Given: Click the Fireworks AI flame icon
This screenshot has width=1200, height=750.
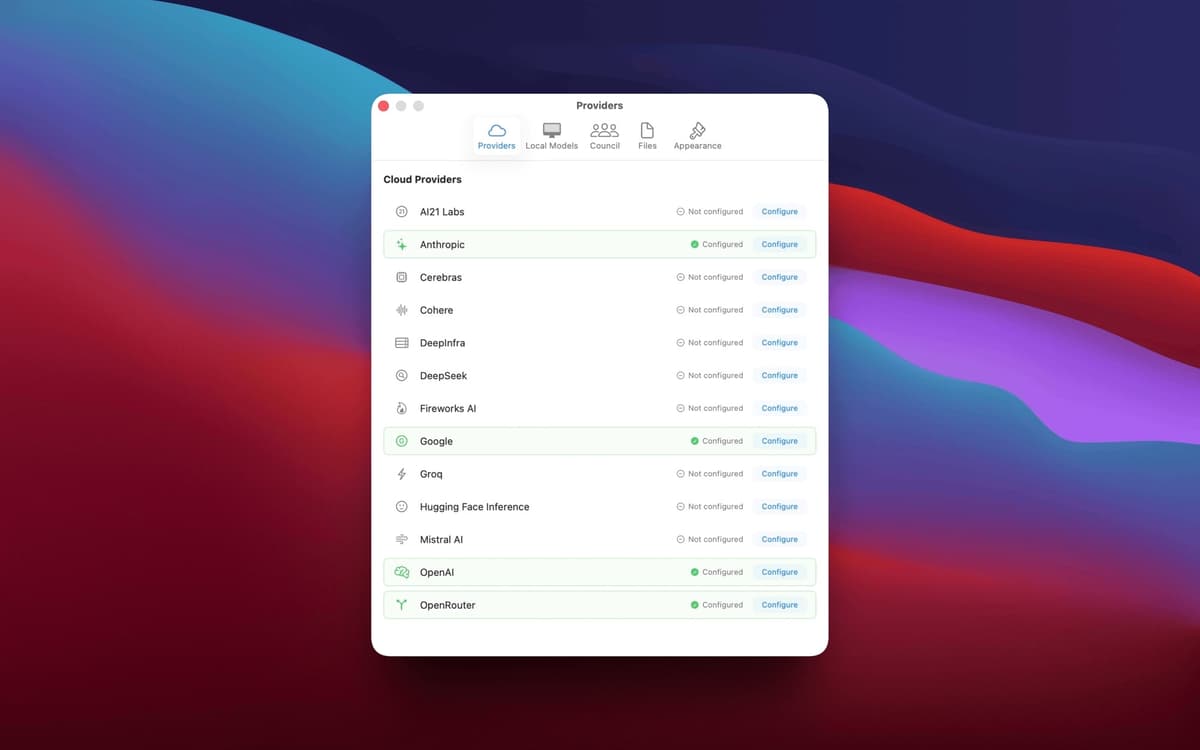Looking at the screenshot, I should (402, 408).
